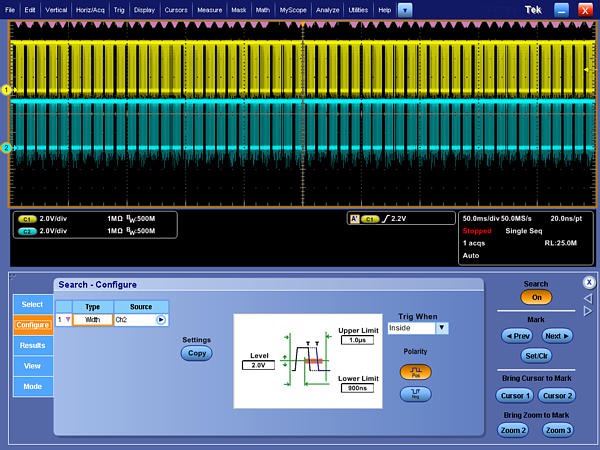
Task: Go to the Next mark
Action: [x=558, y=336]
